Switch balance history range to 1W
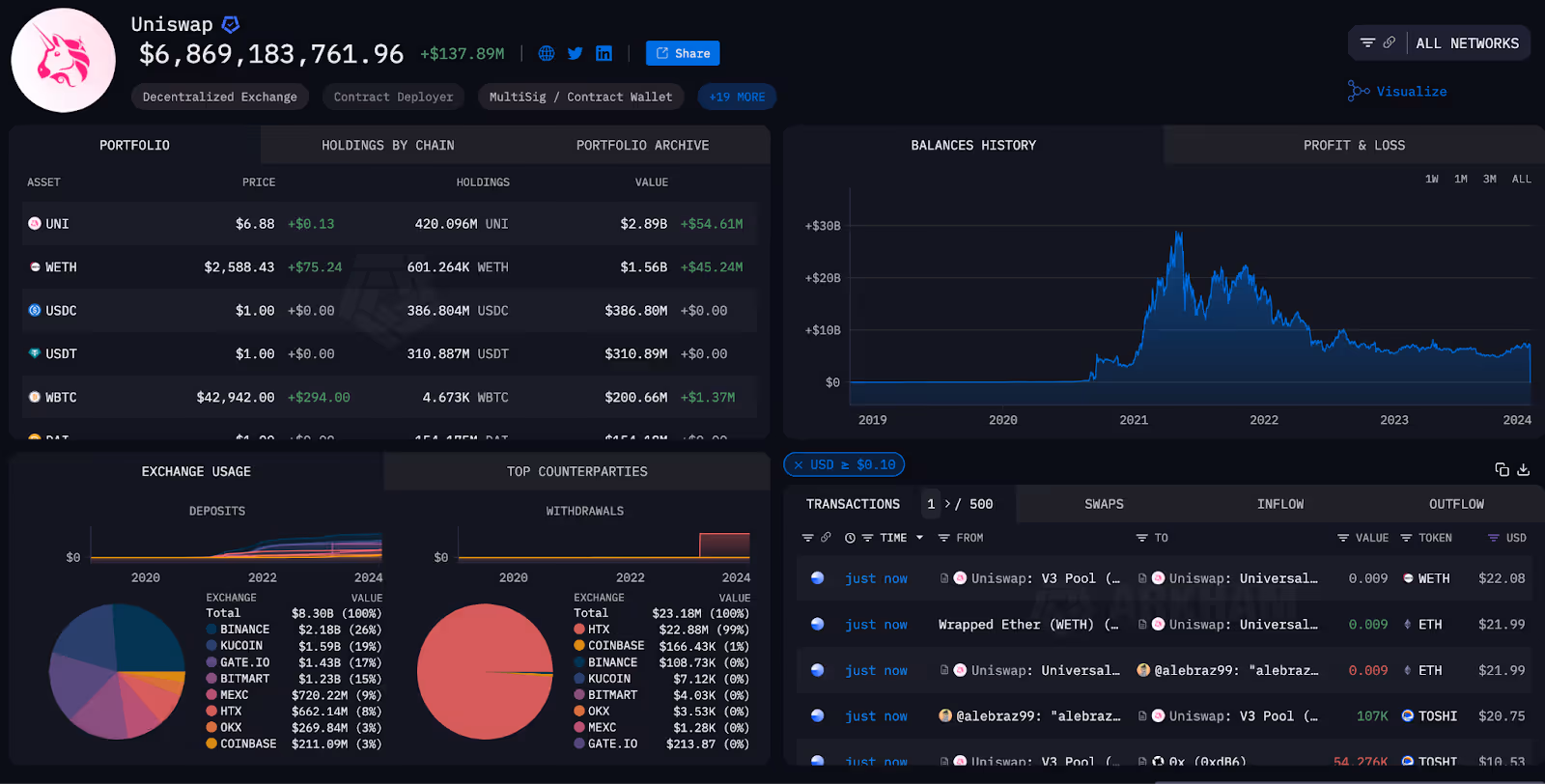Viewport: 1545px width, 784px height. (1432, 179)
